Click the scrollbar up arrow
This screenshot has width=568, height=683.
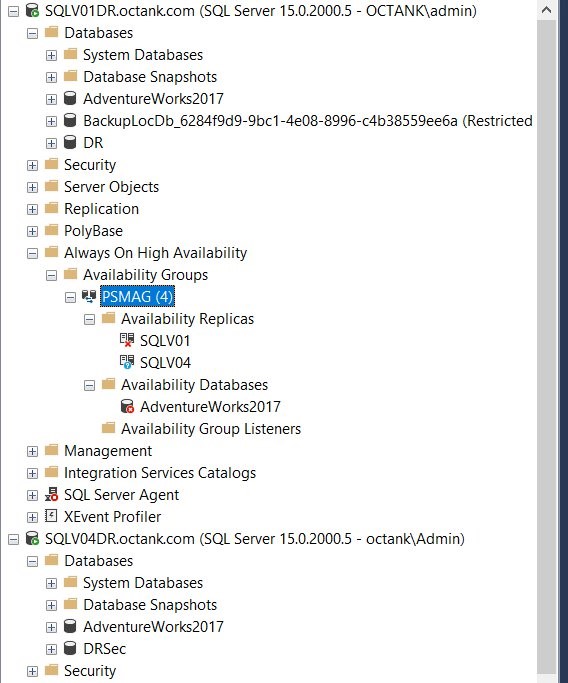[x=546, y=10]
